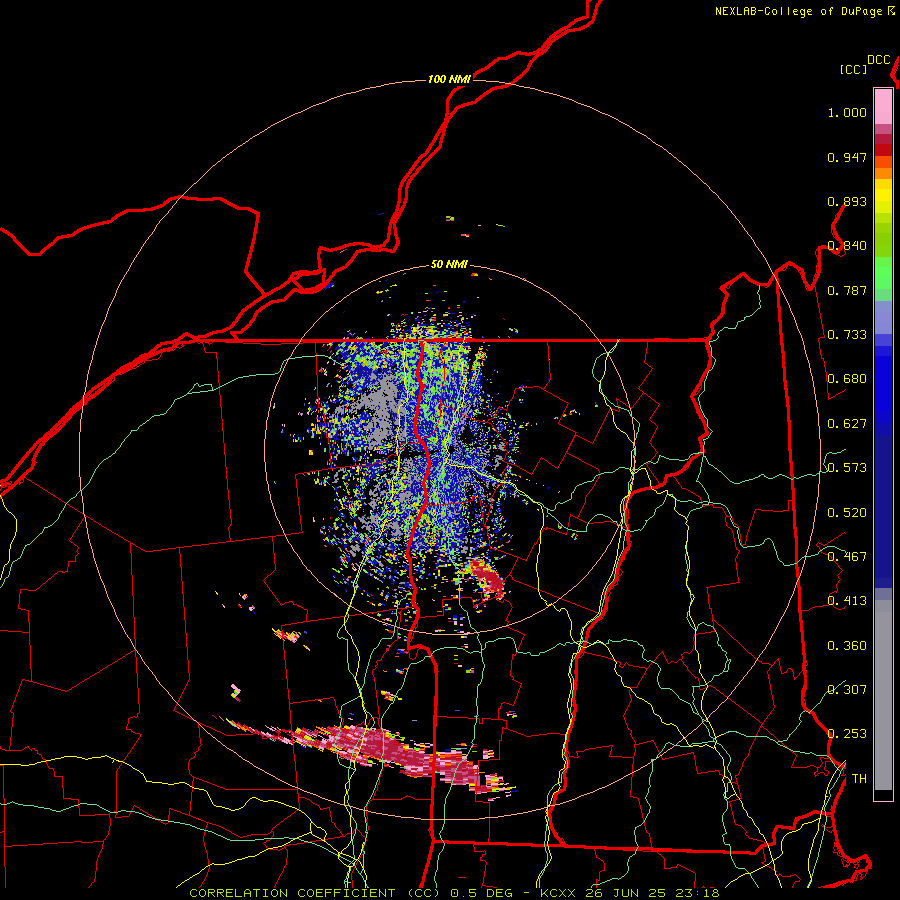Click the 50 NMI range ring label
This screenshot has width=900, height=900.
click(x=449, y=265)
